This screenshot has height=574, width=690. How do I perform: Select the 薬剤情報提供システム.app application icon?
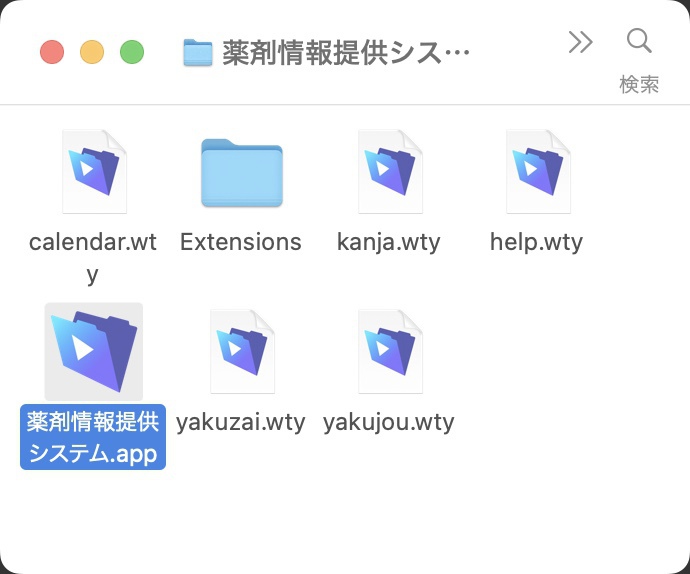[94, 351]
